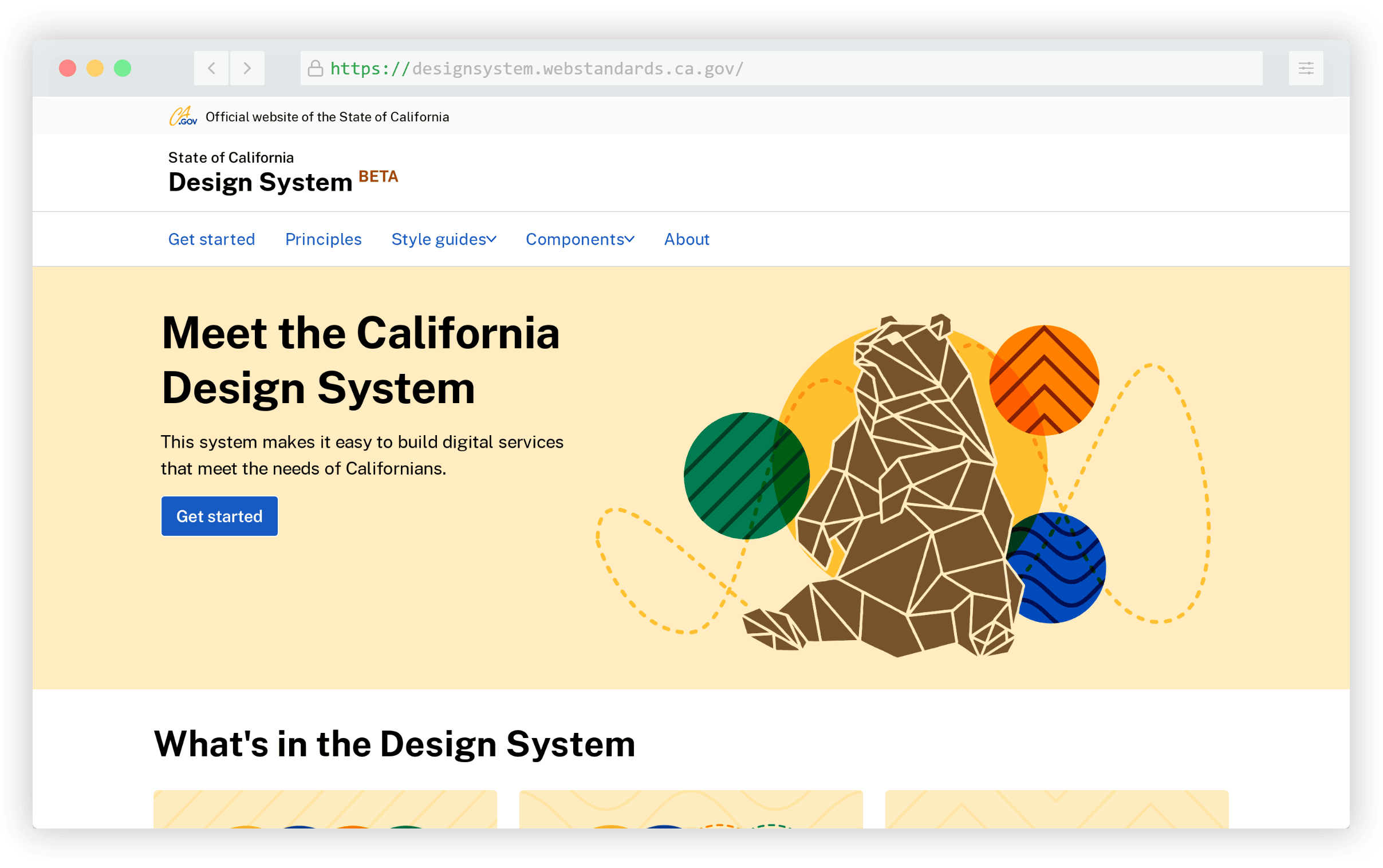Open the Principles navigation item
The height and width of the screenshot is (868, 1383).
click(x=323, y=239)
